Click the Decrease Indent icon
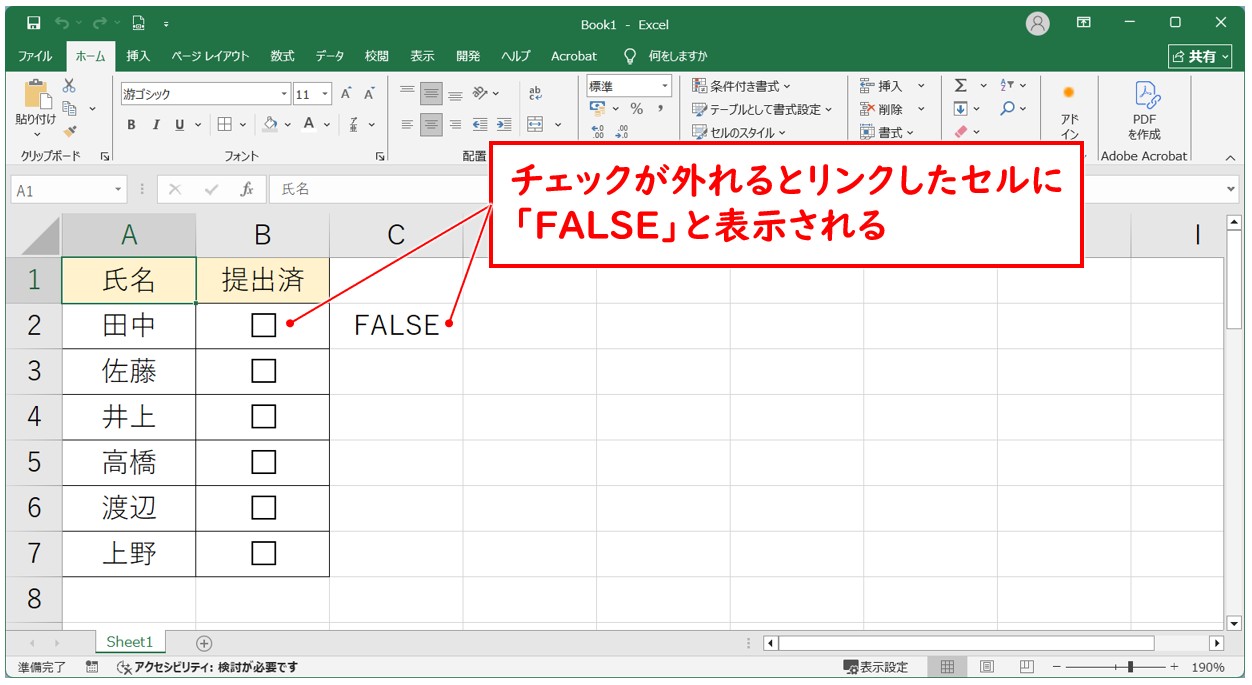 point(480,125)
